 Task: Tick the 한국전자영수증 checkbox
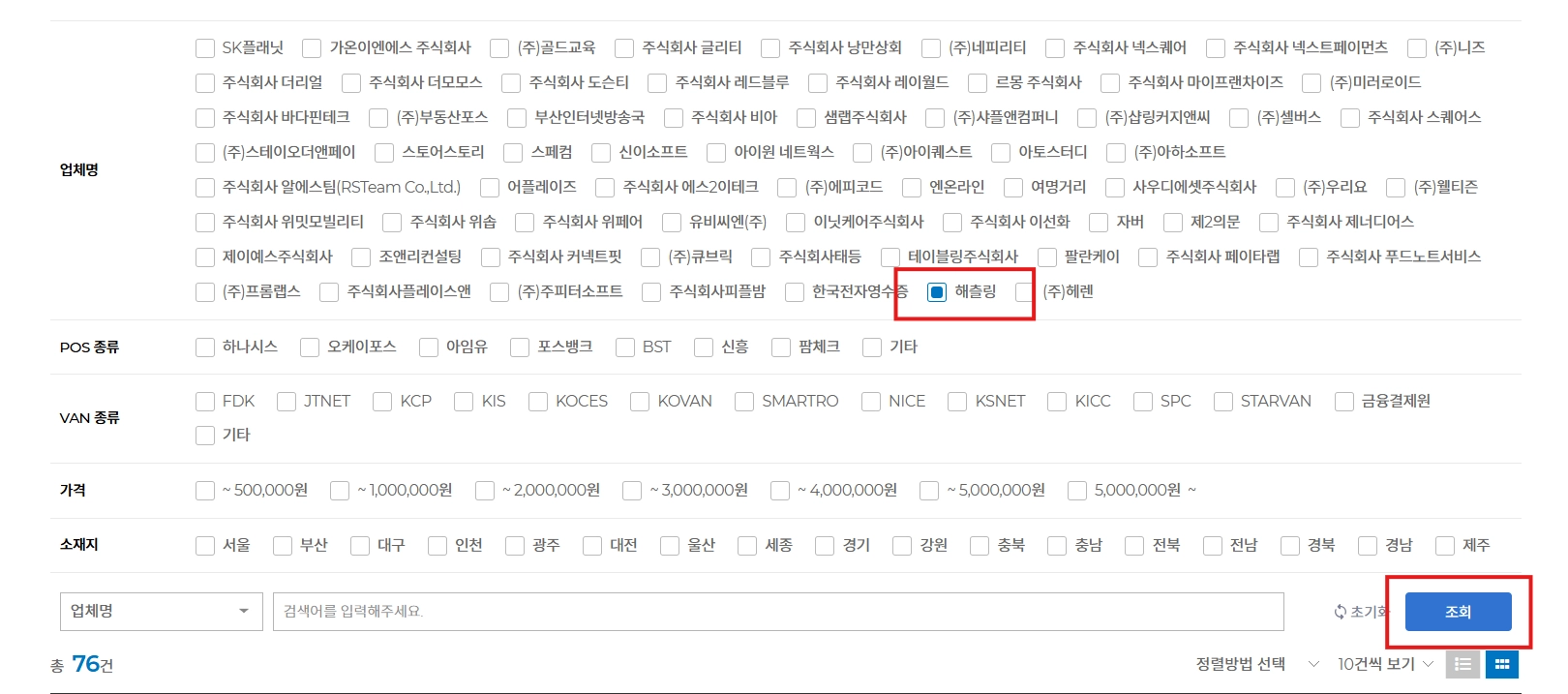tap(795, 291)
